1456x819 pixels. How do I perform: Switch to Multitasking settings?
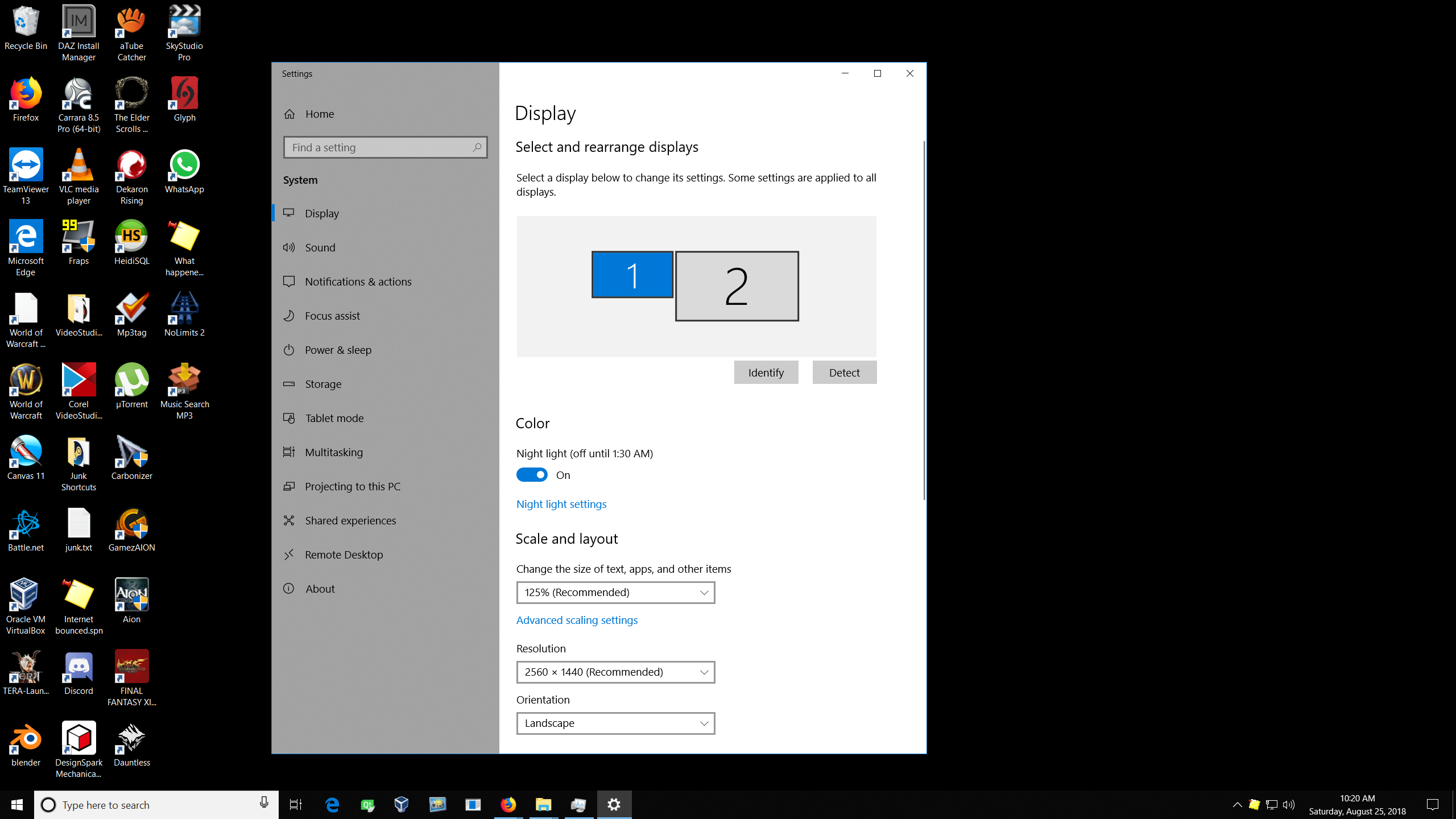(x=334, y=452)
